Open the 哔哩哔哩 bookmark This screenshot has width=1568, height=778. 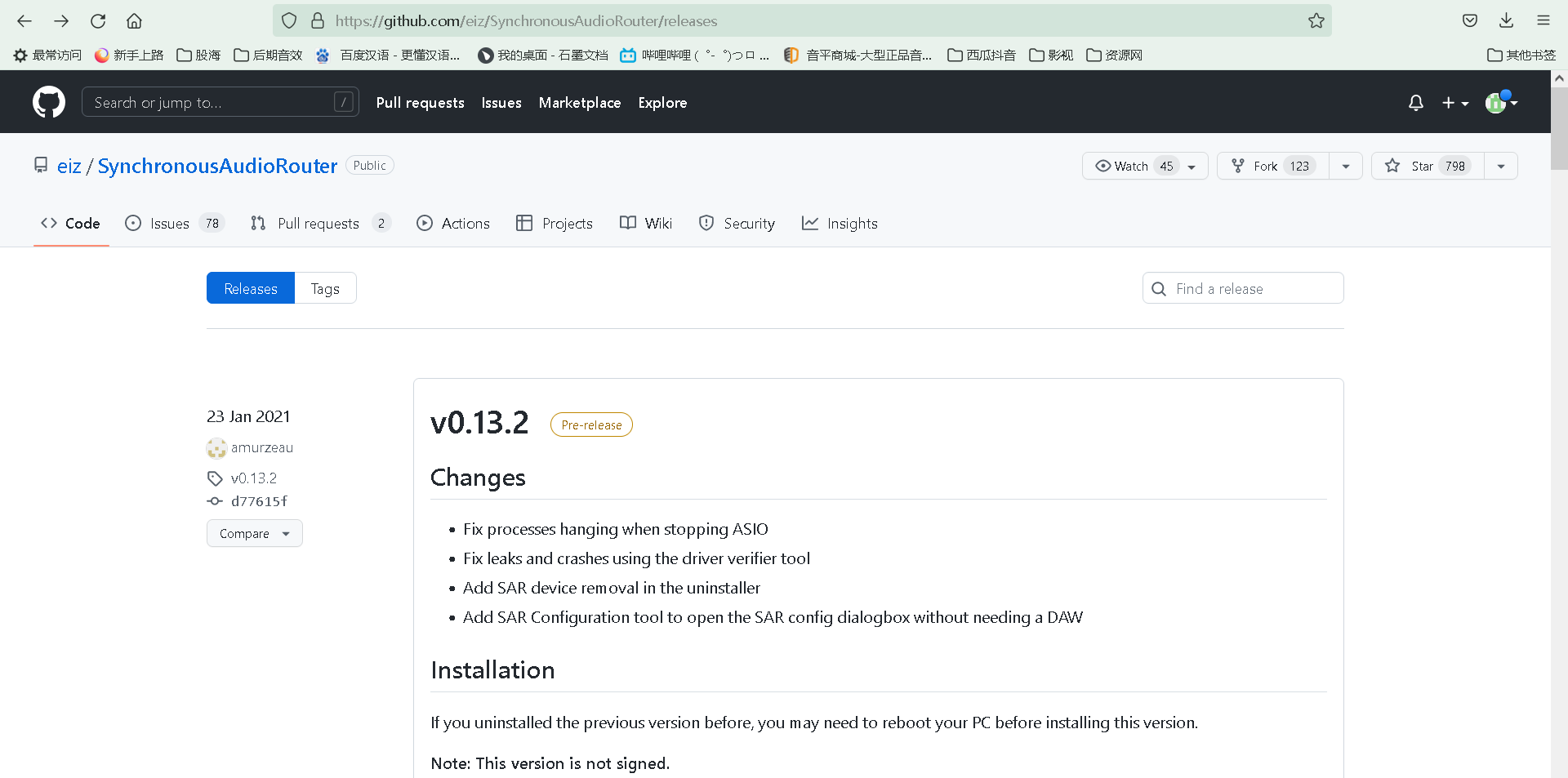(694, 55)
